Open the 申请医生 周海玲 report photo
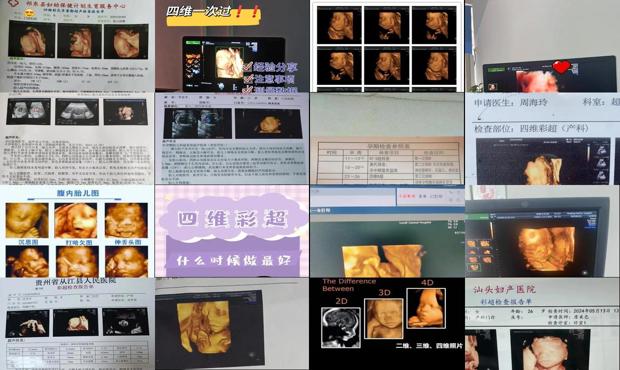Screen dimensions: 620x370 coord(542,138)
